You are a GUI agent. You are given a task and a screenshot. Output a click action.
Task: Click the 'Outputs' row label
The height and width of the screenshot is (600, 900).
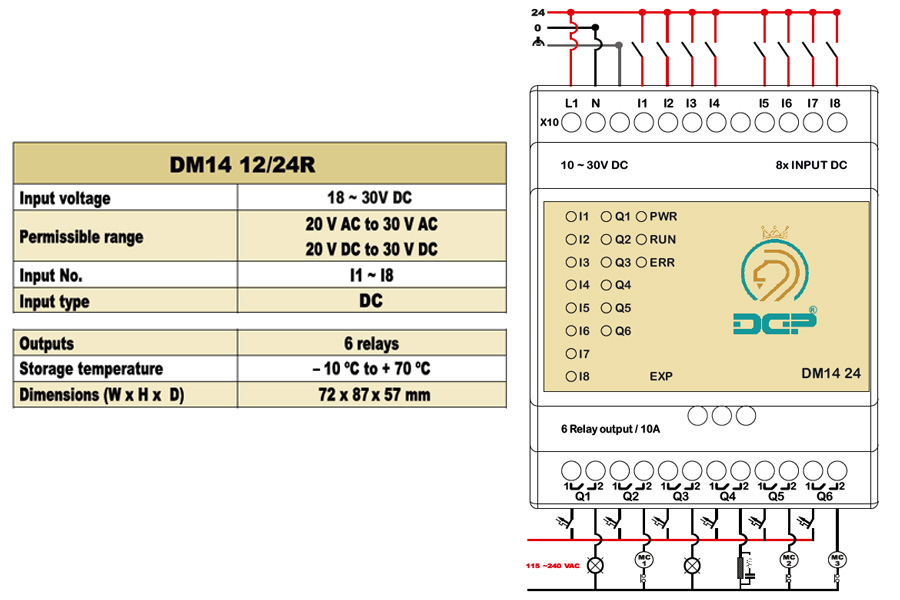(x=46, y=343)
